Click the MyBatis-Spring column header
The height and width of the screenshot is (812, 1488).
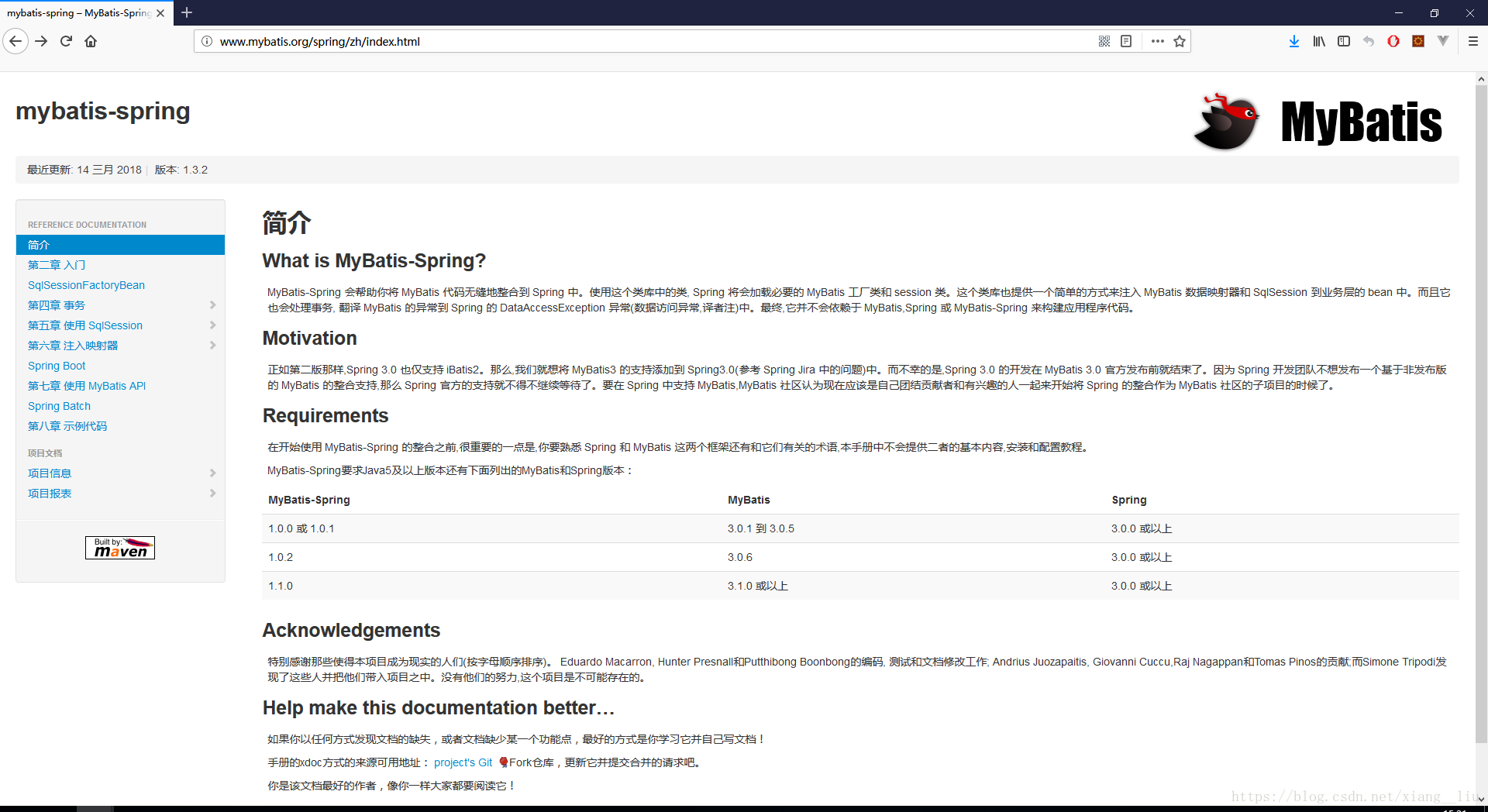pyautogui.click(x=309, y=500)
